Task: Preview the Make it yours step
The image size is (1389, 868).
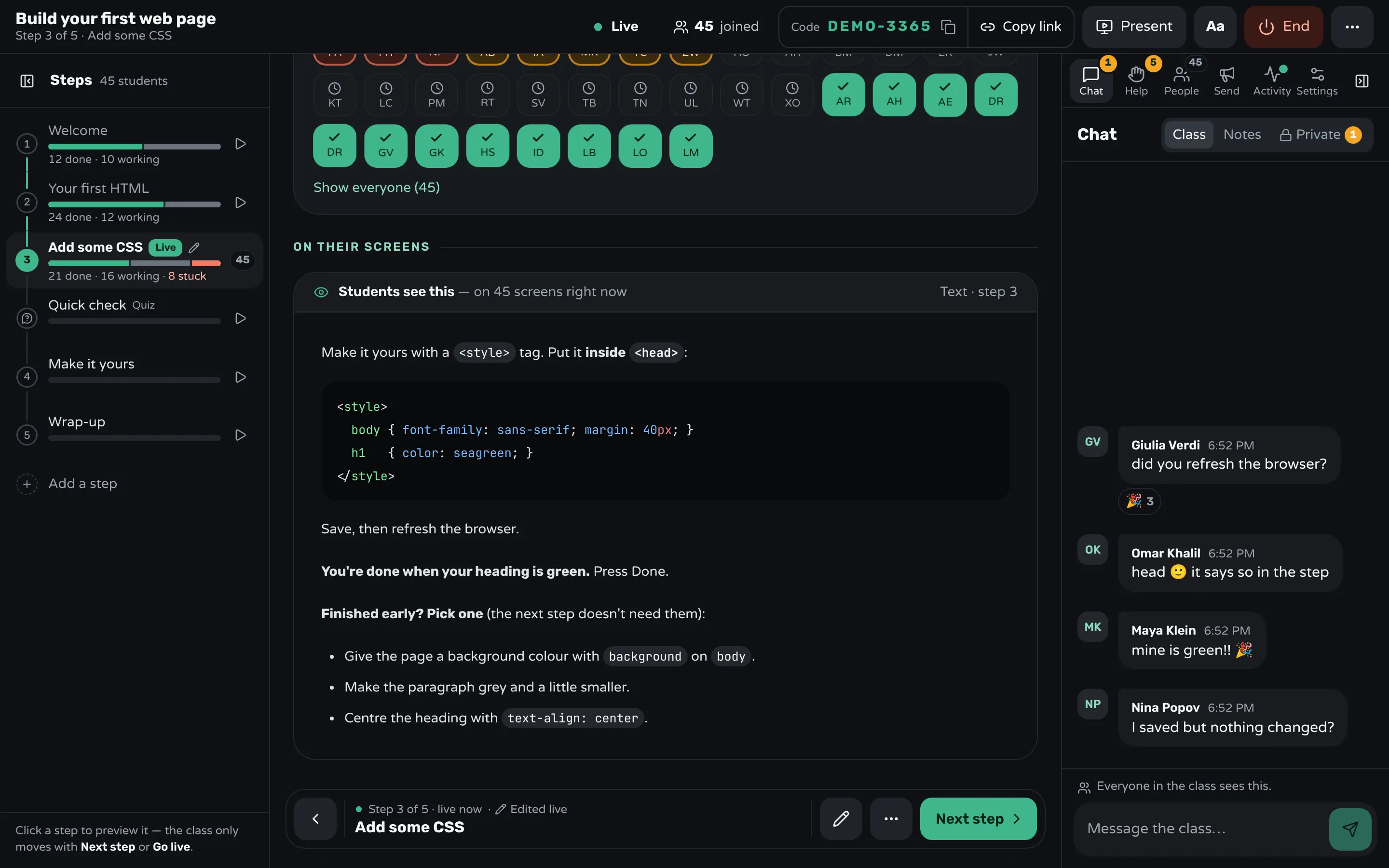Action: click(x=241, y=377)
